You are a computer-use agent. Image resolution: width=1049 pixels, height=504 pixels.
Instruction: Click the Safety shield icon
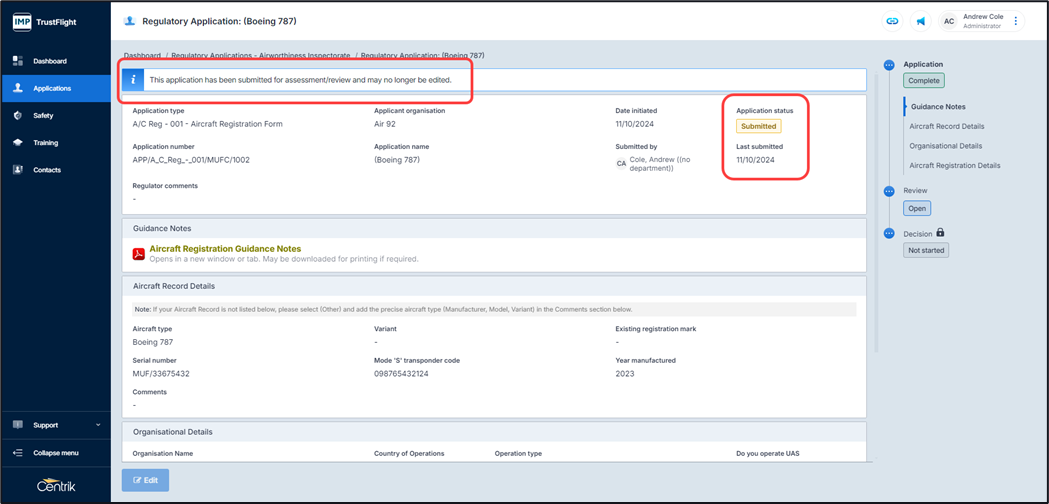[18, 116]
